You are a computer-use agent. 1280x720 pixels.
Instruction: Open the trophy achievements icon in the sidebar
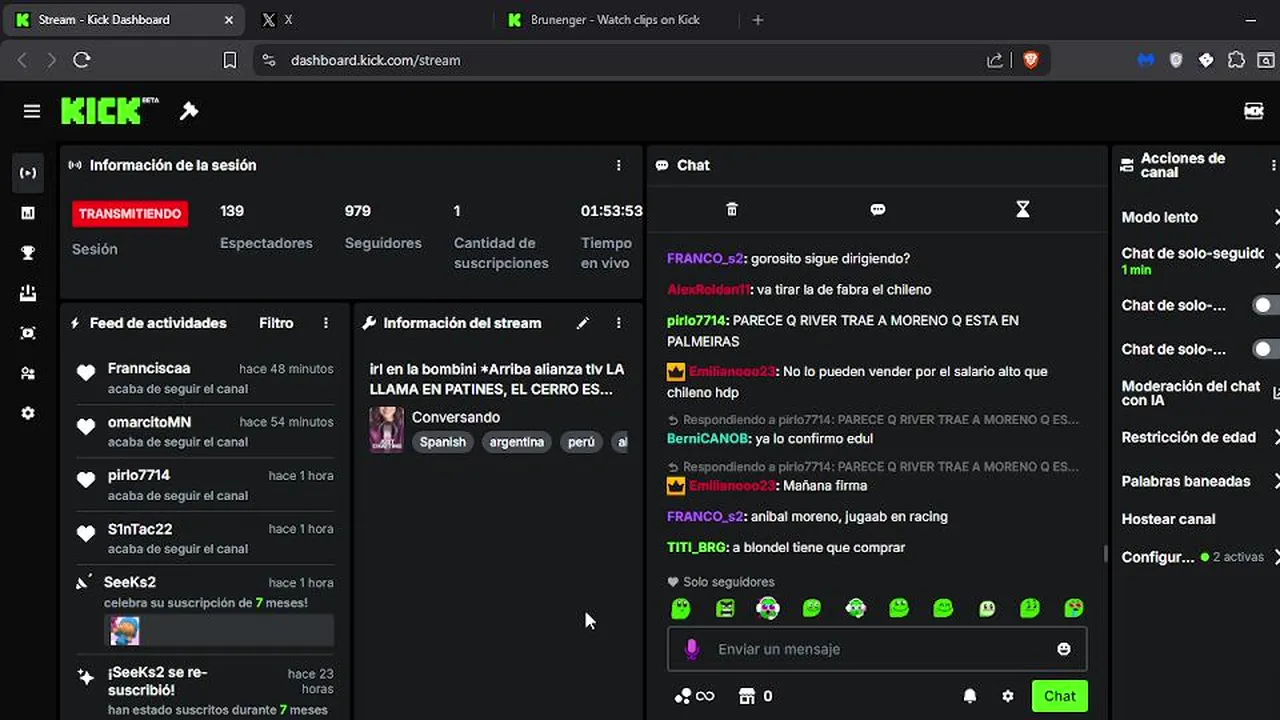(x=28, y=253)
